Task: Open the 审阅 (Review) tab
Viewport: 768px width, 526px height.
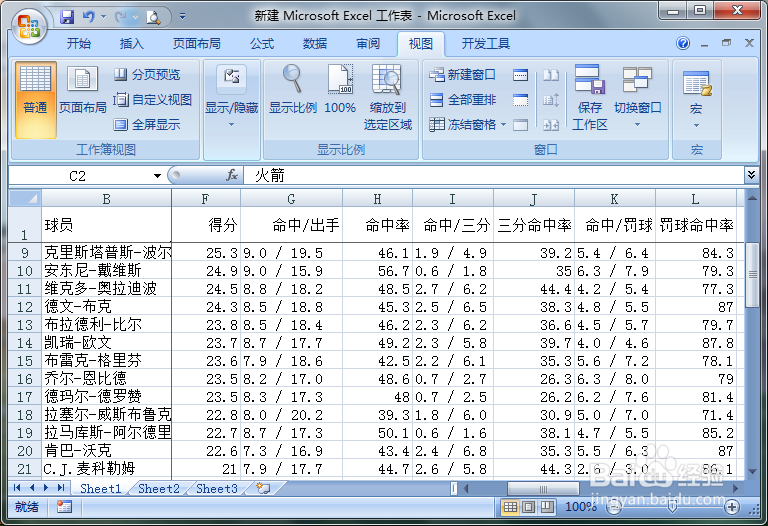Action: coord(368,44)
